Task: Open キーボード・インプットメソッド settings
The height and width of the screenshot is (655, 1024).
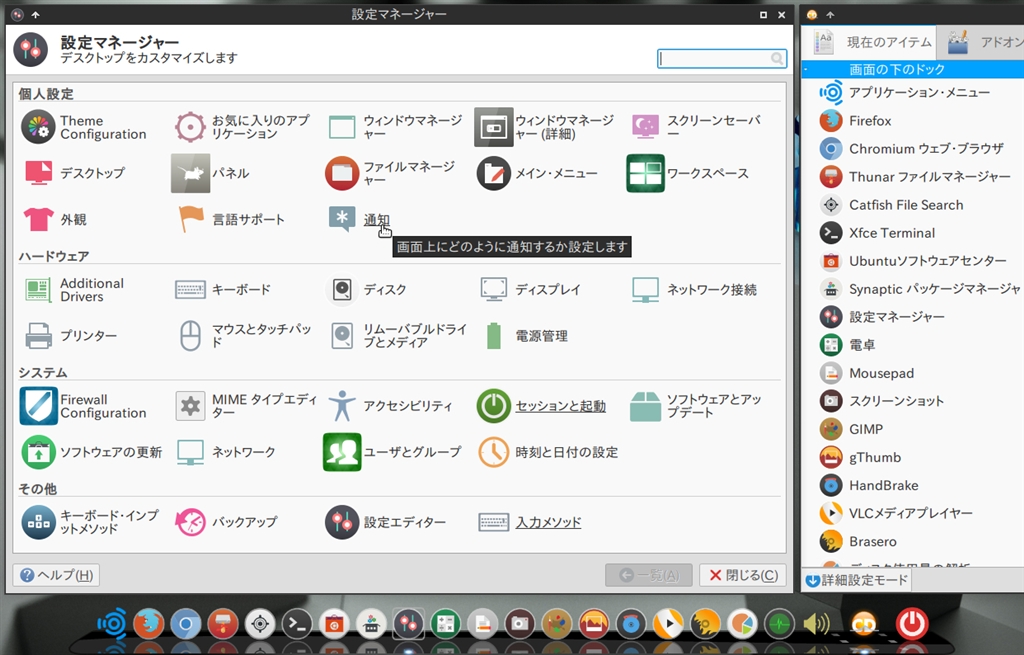Action: point(90,522)
